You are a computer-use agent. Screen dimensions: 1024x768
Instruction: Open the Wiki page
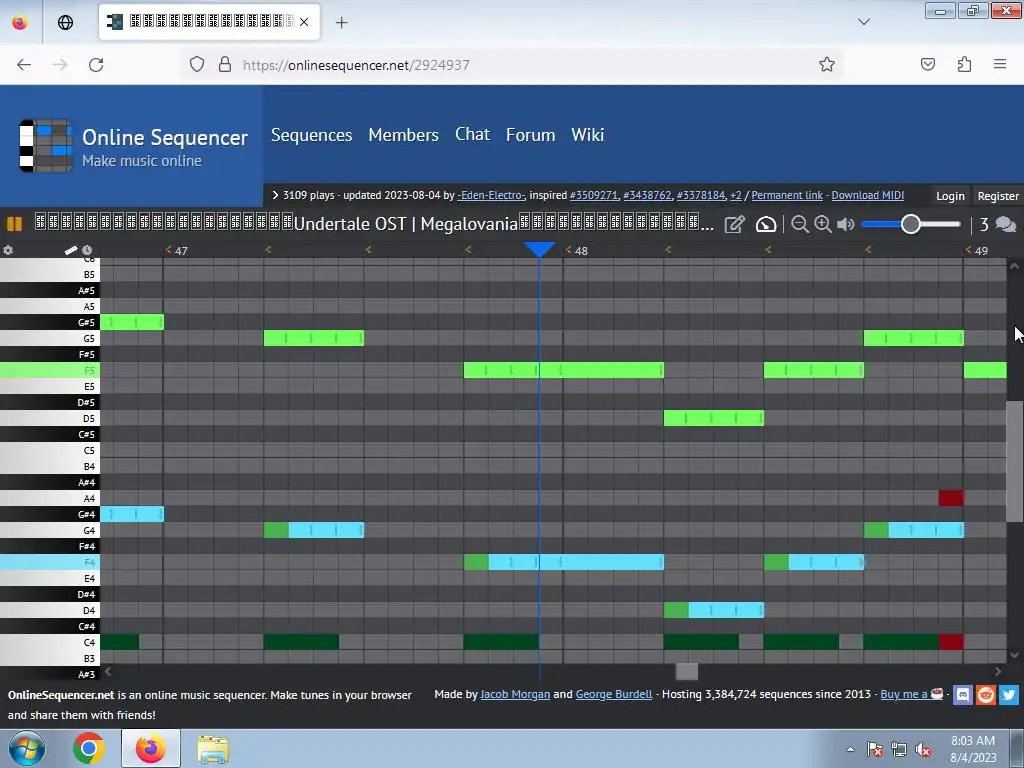588,135
